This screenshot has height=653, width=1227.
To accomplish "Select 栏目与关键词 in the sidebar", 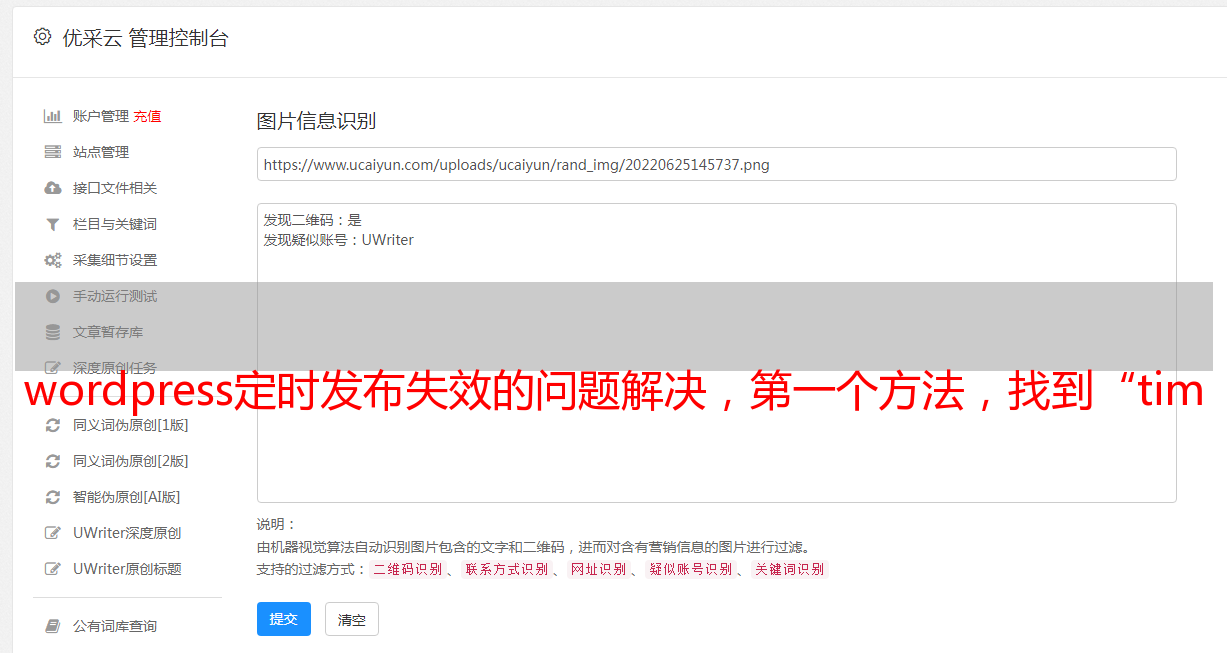I will coord(115,224).
